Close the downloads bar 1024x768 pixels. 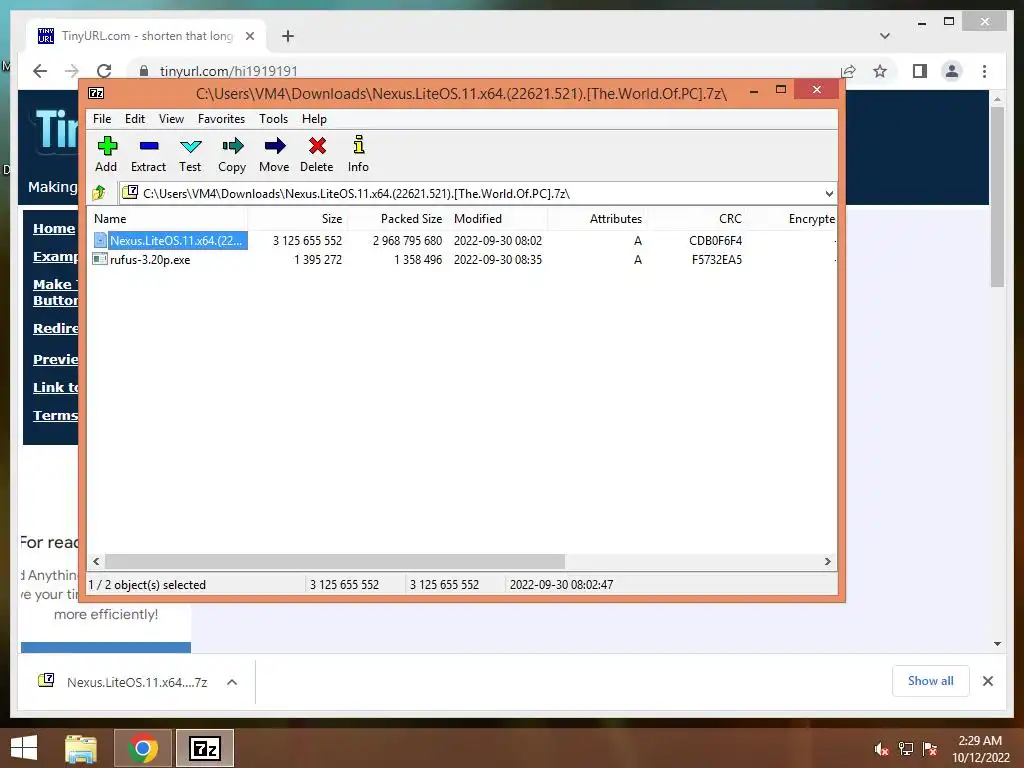point(988,681)
